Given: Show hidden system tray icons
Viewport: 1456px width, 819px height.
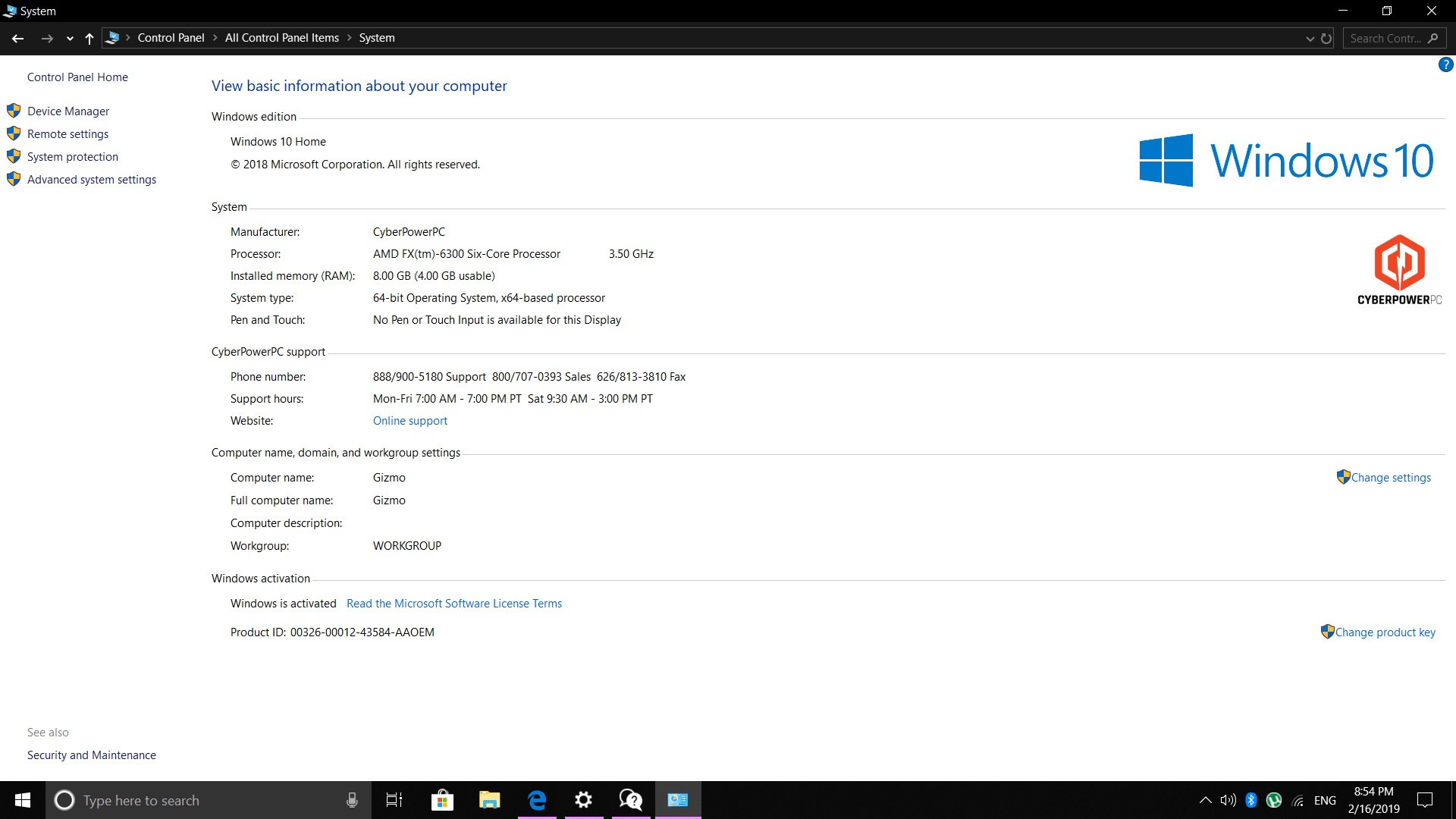Looking at the screenshot, I should pos(1205,800).
